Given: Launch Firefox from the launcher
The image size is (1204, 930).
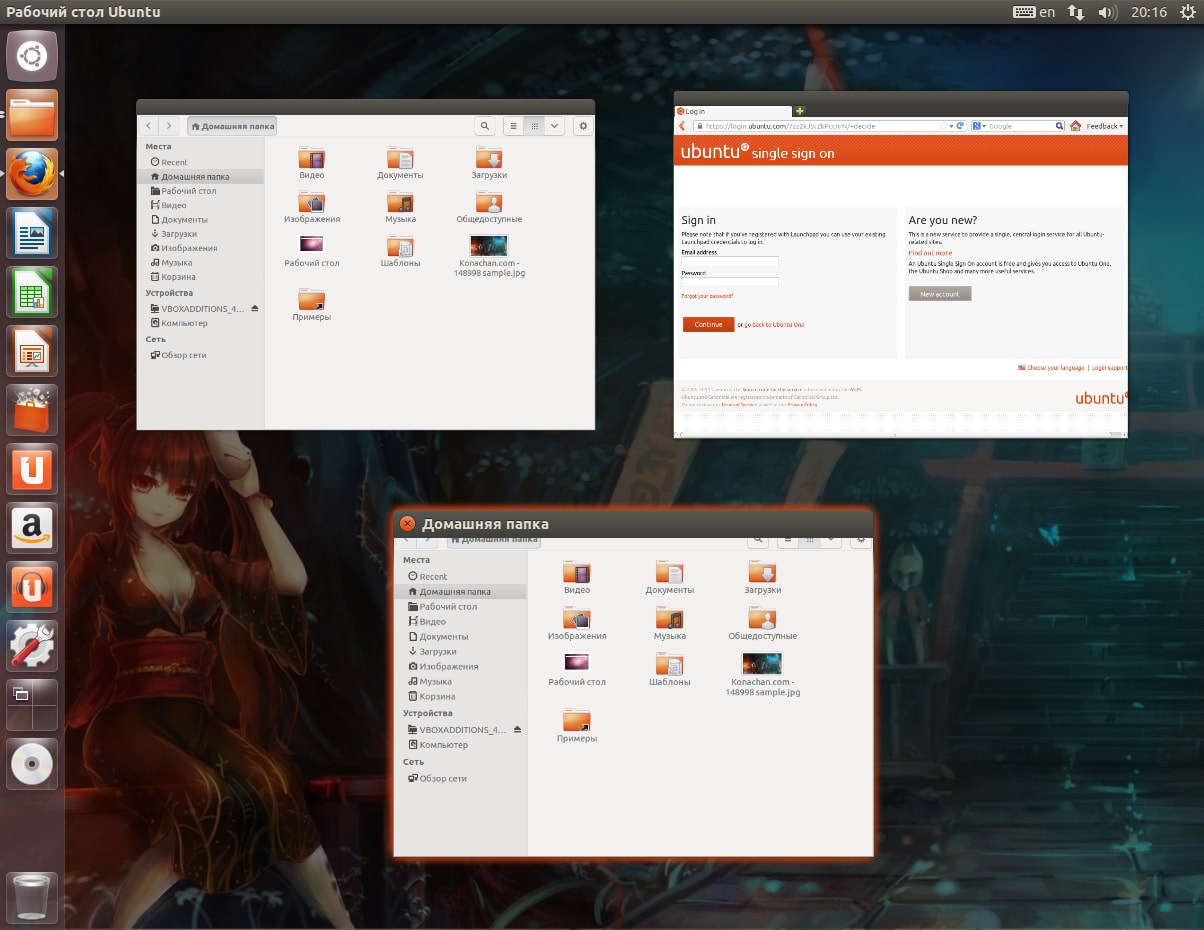Looking at the screenshot, I should click(32, 174).
